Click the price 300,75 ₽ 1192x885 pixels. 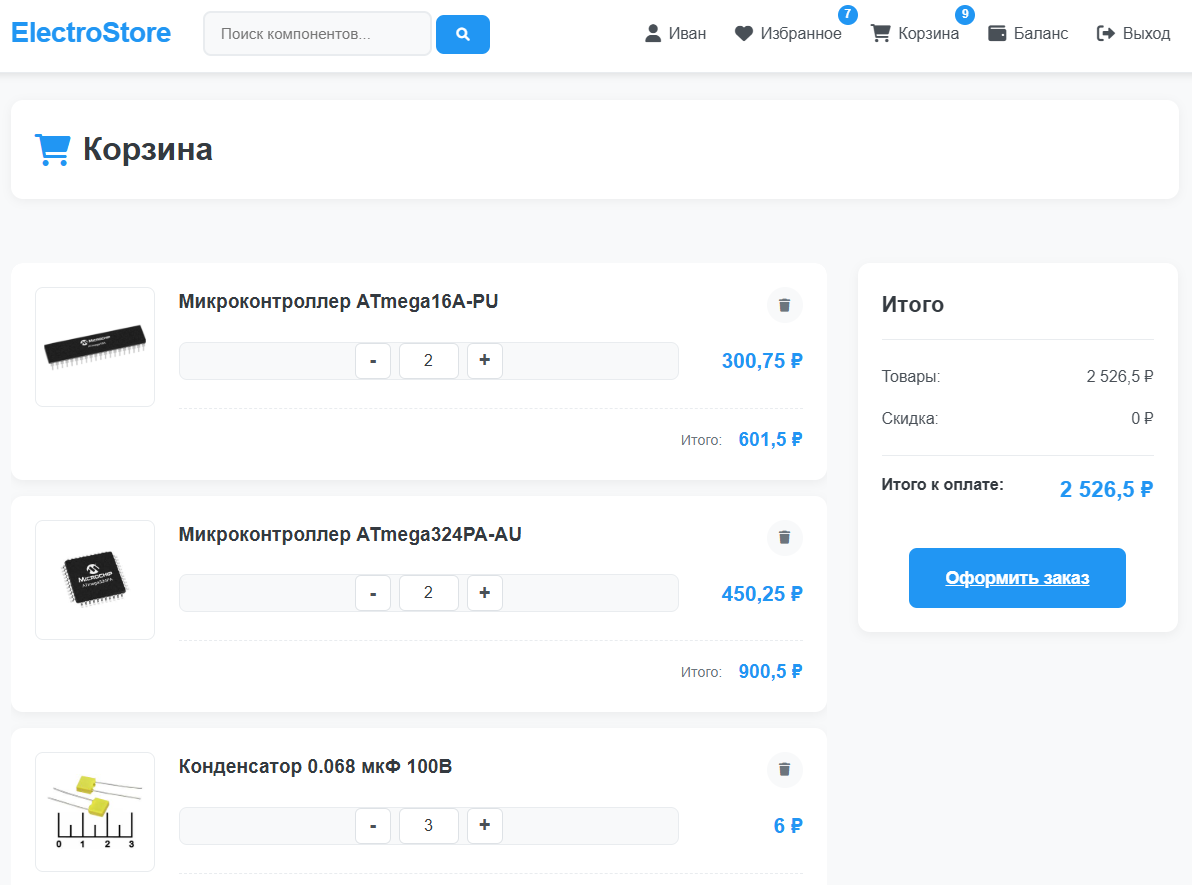click(762, 360)
